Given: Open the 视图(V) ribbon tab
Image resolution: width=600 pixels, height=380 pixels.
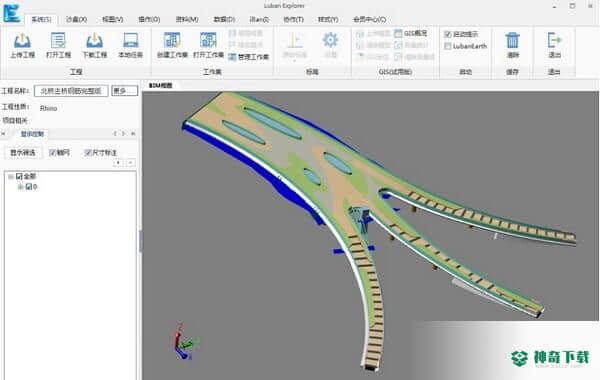Looking at the screenshot, I should (113, 19).
